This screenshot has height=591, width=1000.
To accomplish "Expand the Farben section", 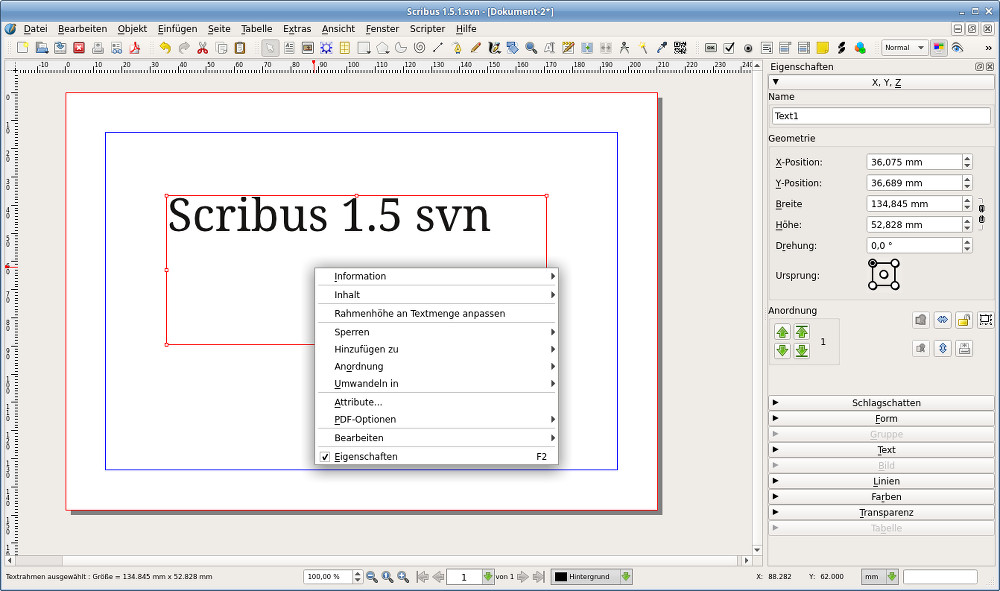I will pos(881,497).
